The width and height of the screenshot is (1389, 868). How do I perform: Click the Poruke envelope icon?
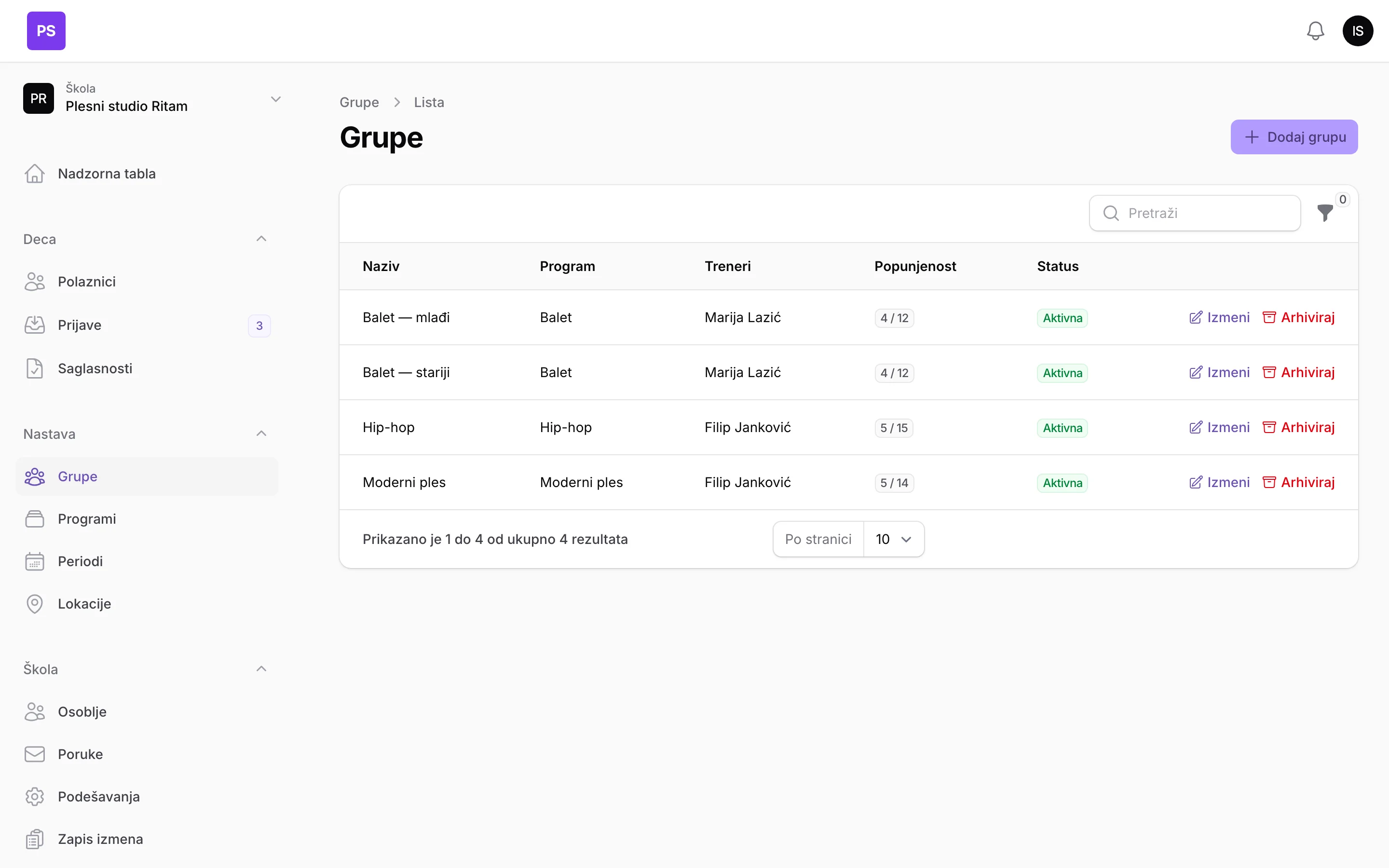(34, 754)
